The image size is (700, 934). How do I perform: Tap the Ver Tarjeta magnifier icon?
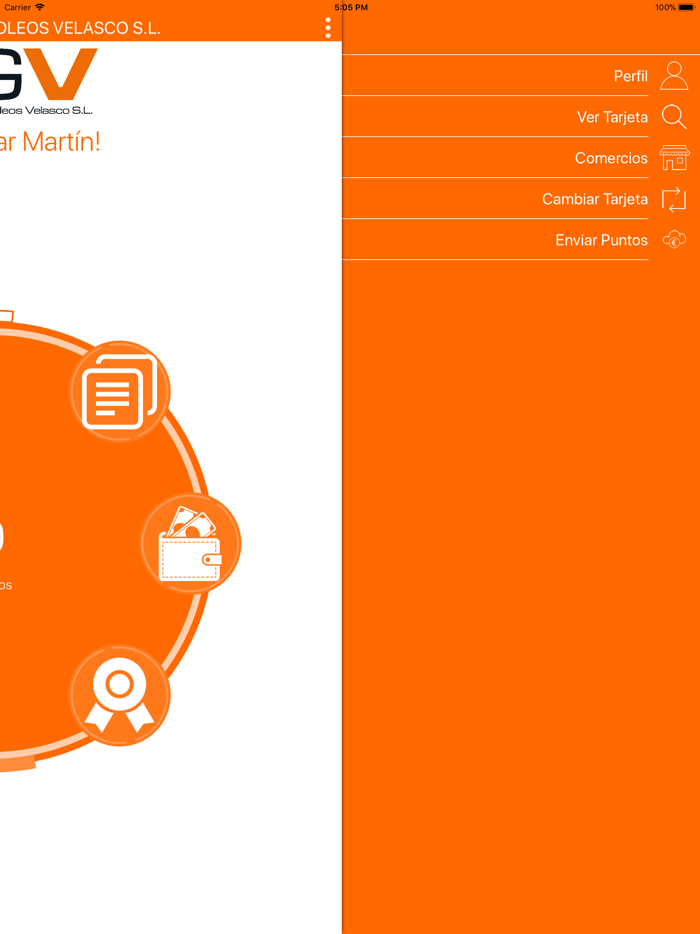674,117
